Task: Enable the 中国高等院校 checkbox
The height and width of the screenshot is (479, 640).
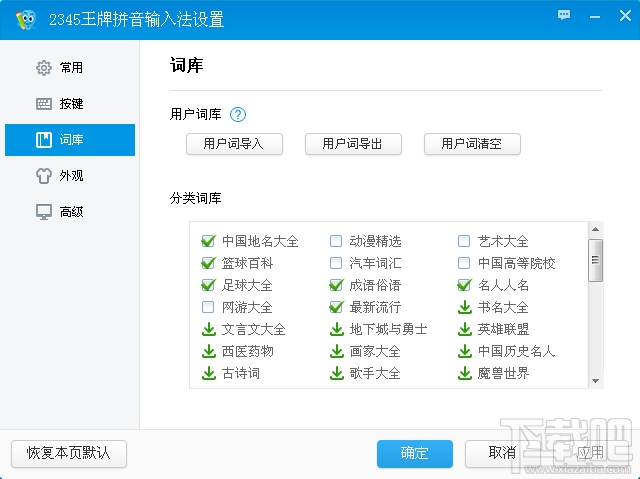Action: tap(464, 263)
